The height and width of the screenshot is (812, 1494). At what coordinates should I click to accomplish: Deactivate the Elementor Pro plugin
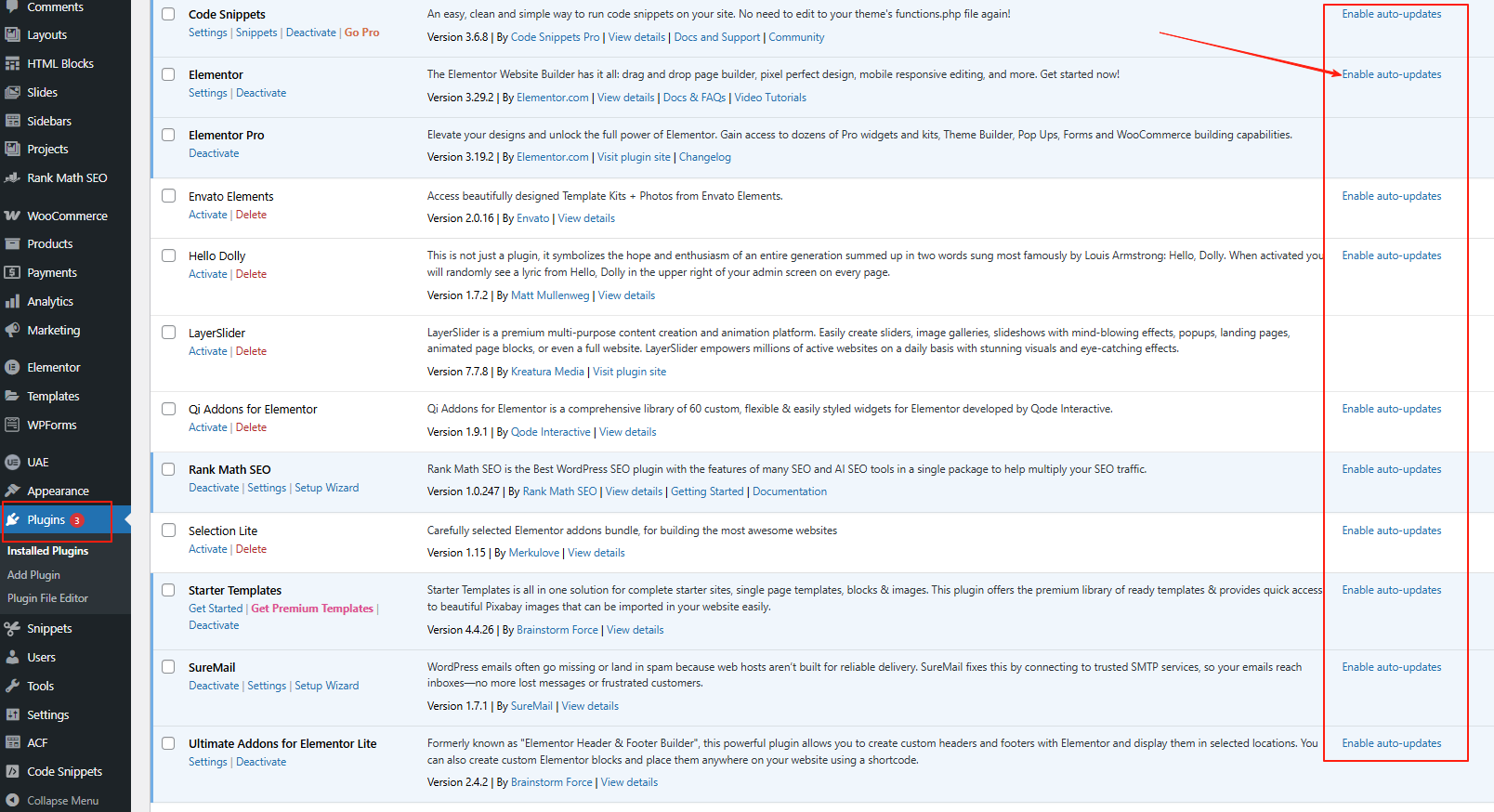[214, 153]
